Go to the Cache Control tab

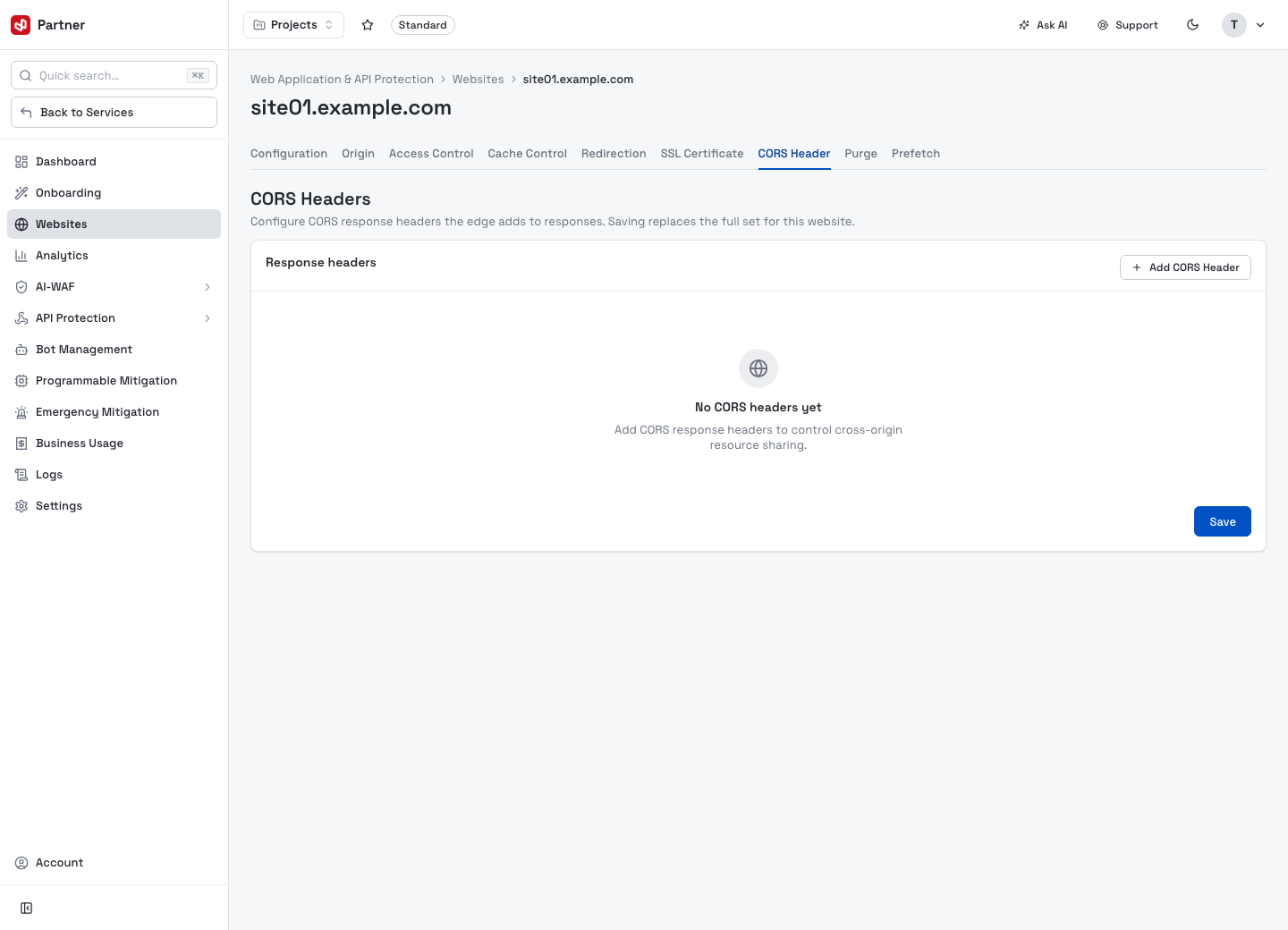(x=528, y=154)
